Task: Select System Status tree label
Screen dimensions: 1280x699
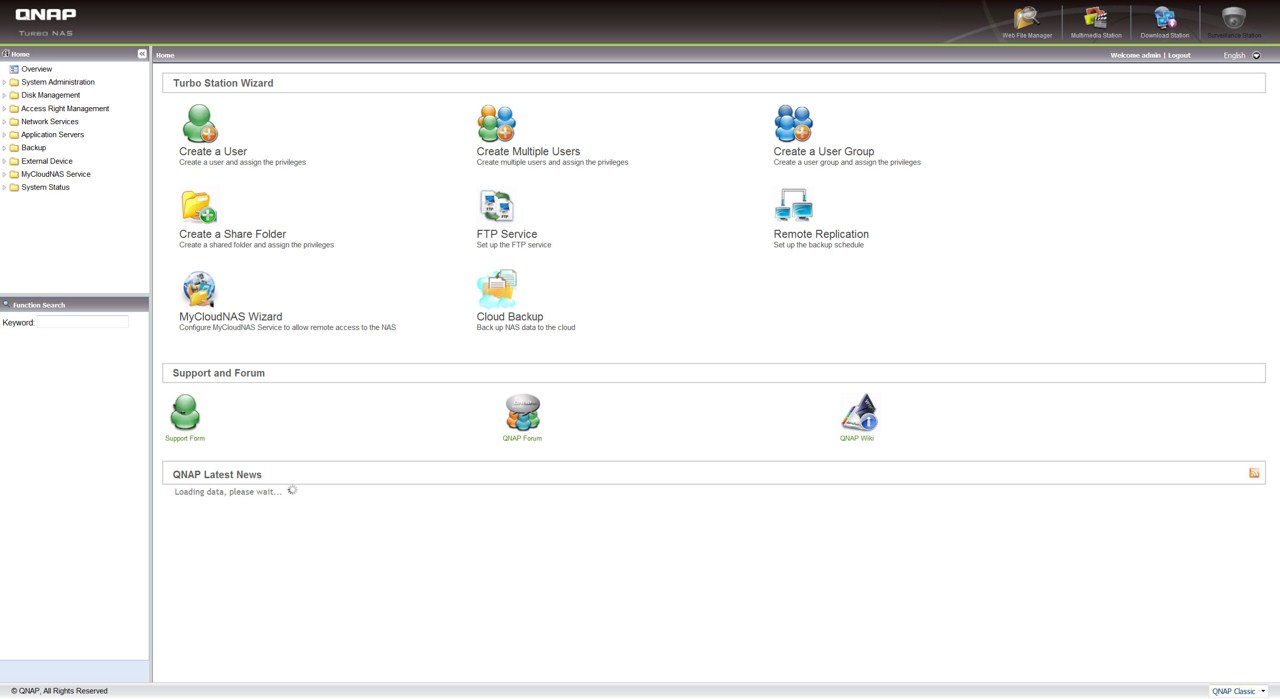Action: tap(46, 187)
